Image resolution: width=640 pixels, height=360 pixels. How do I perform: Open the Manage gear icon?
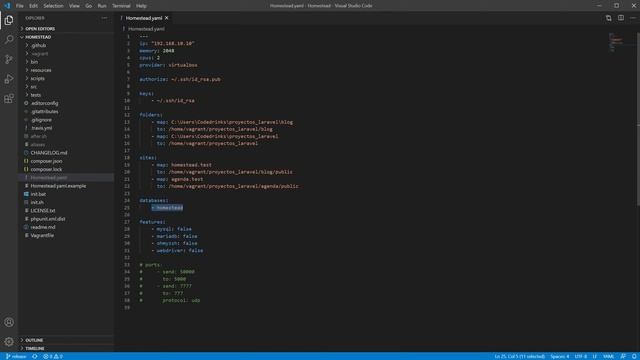pyautogui.click(x=9, y=342)
